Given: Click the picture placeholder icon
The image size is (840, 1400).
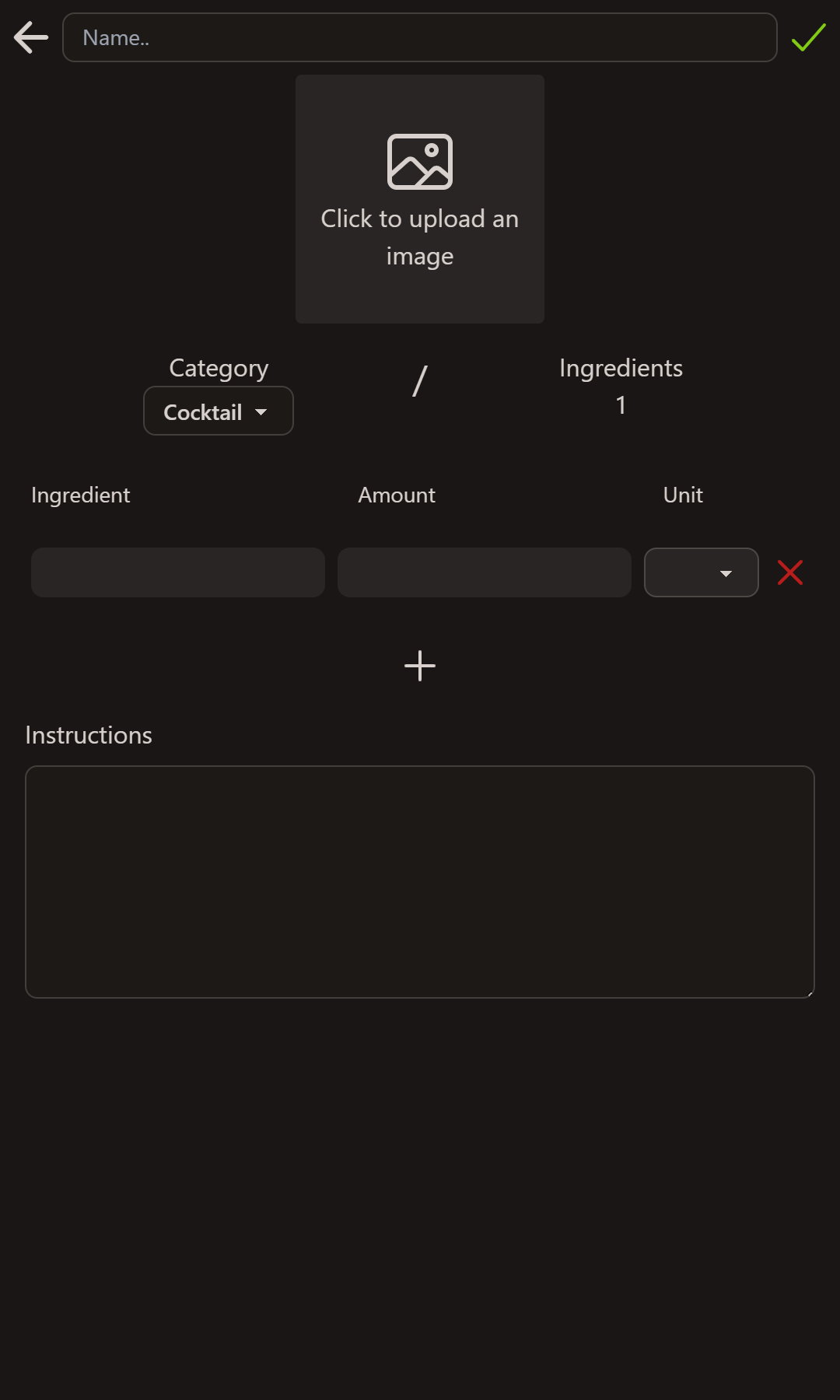Looking at the screenshot, I should [420, 162].
